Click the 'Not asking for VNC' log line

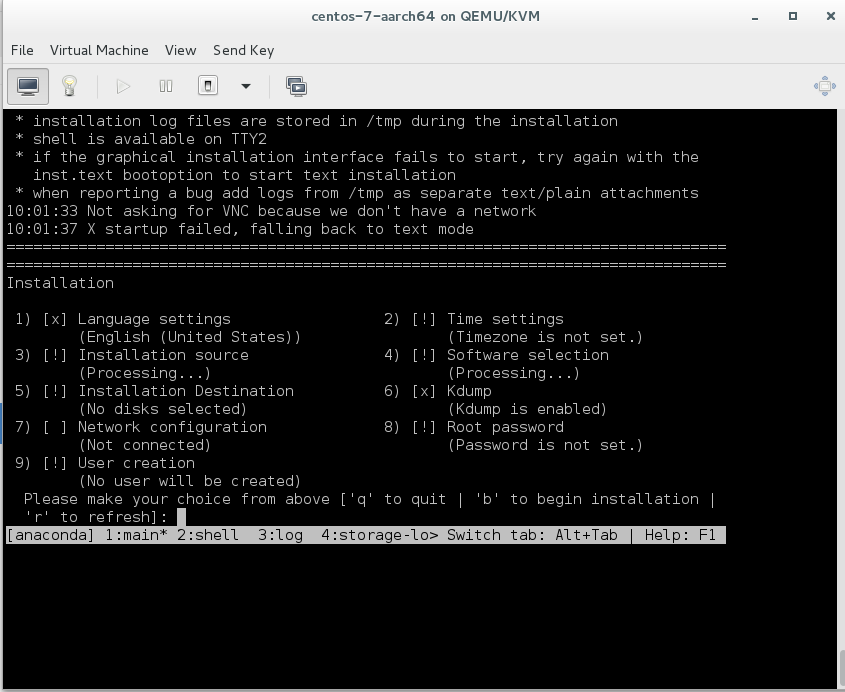pos(271,211)
